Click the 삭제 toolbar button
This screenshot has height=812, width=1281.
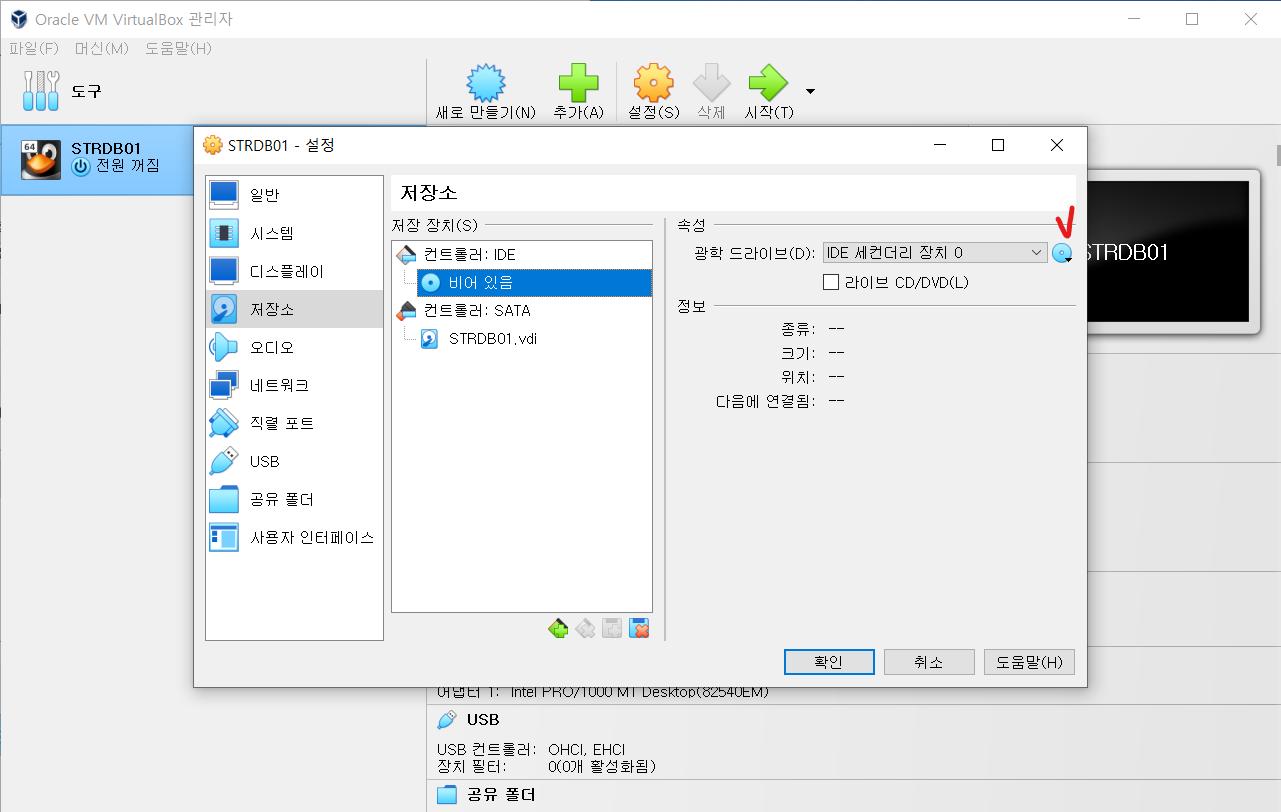tap(711, 92)
